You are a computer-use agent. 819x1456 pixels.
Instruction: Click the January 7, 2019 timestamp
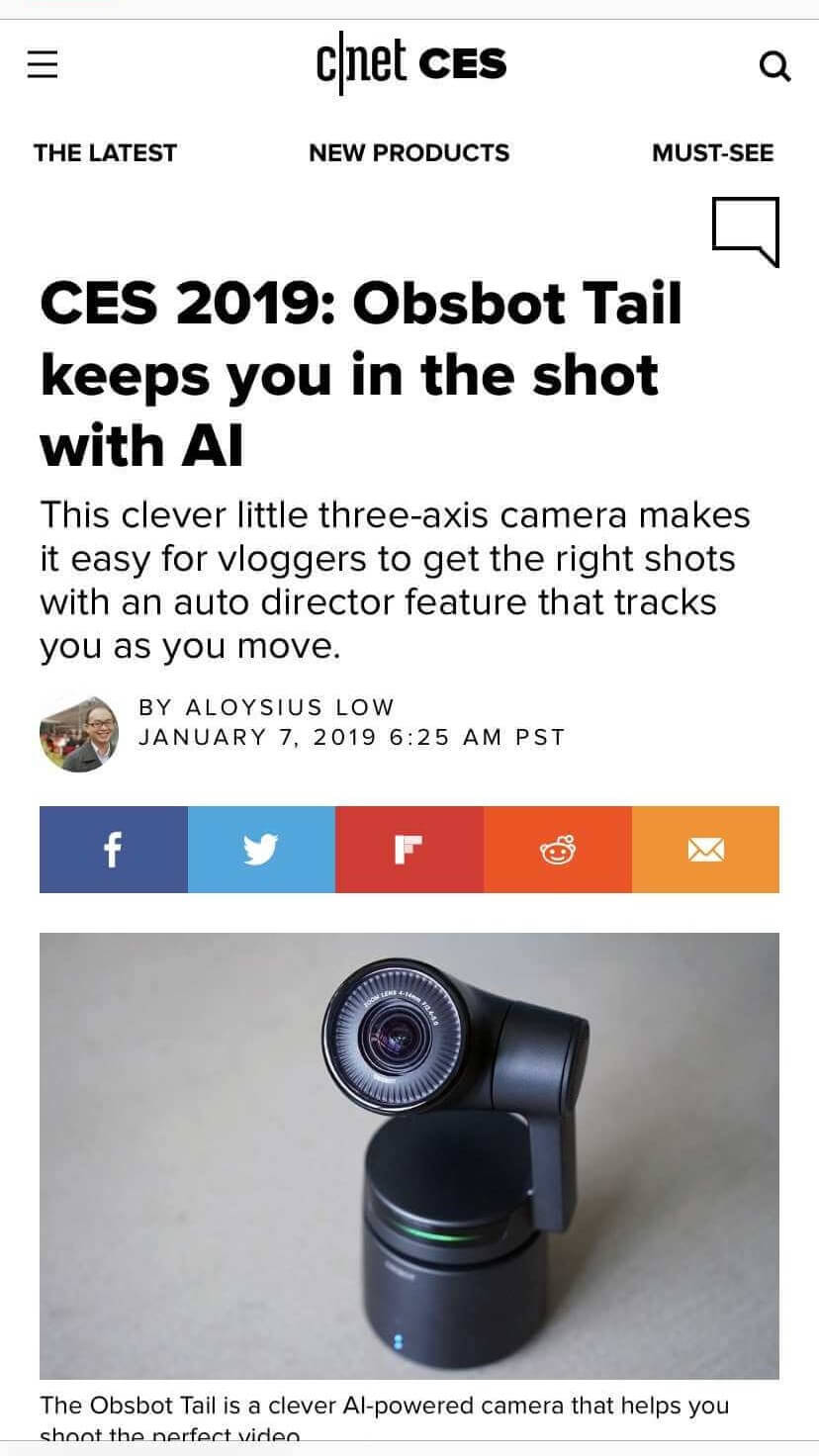click(351, 738)
